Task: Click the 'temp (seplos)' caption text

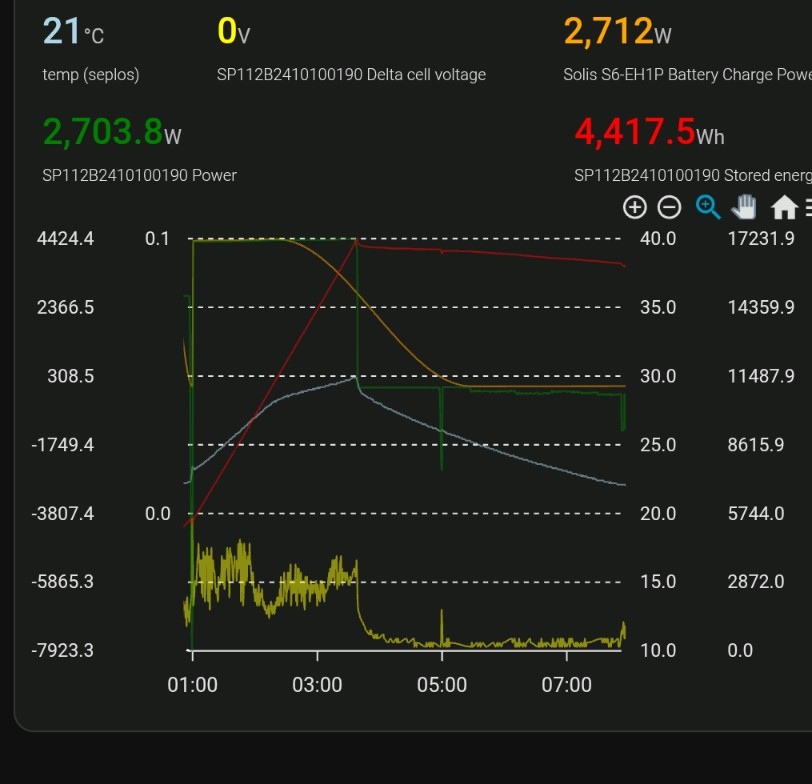Action: click(x=91, y=75)
